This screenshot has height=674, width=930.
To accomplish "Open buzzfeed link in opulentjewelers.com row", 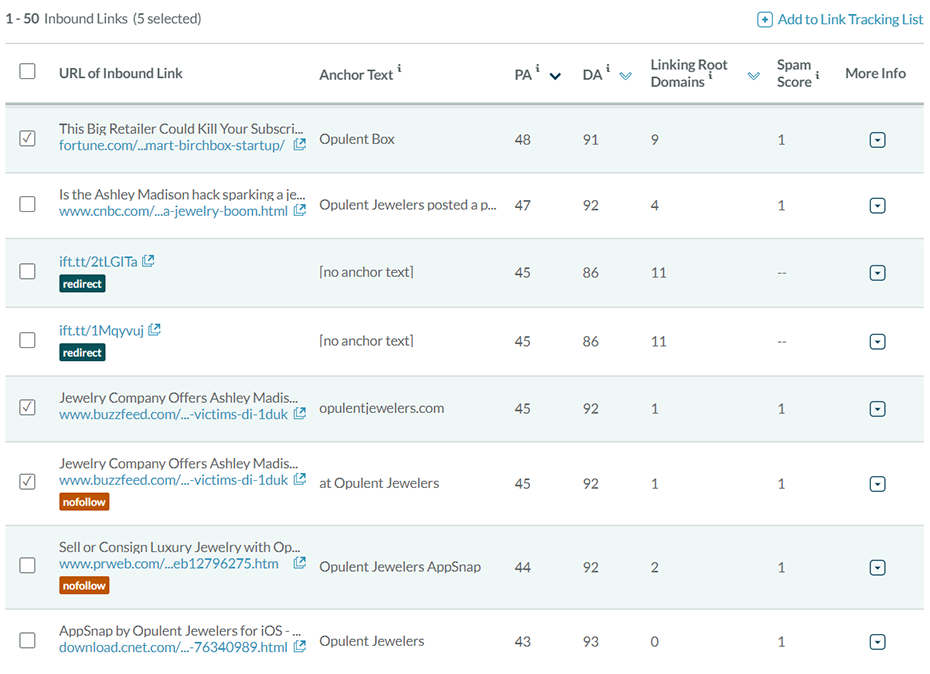I will click(173, 415).
